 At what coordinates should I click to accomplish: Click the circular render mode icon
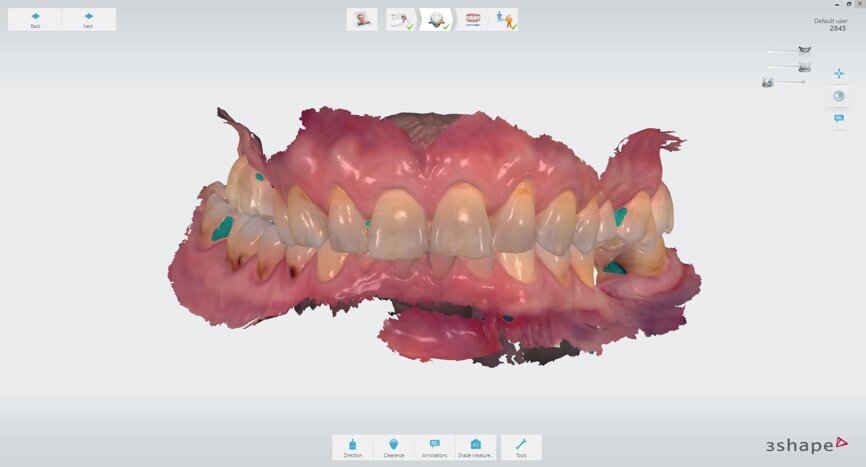click(x=839, y=96)
